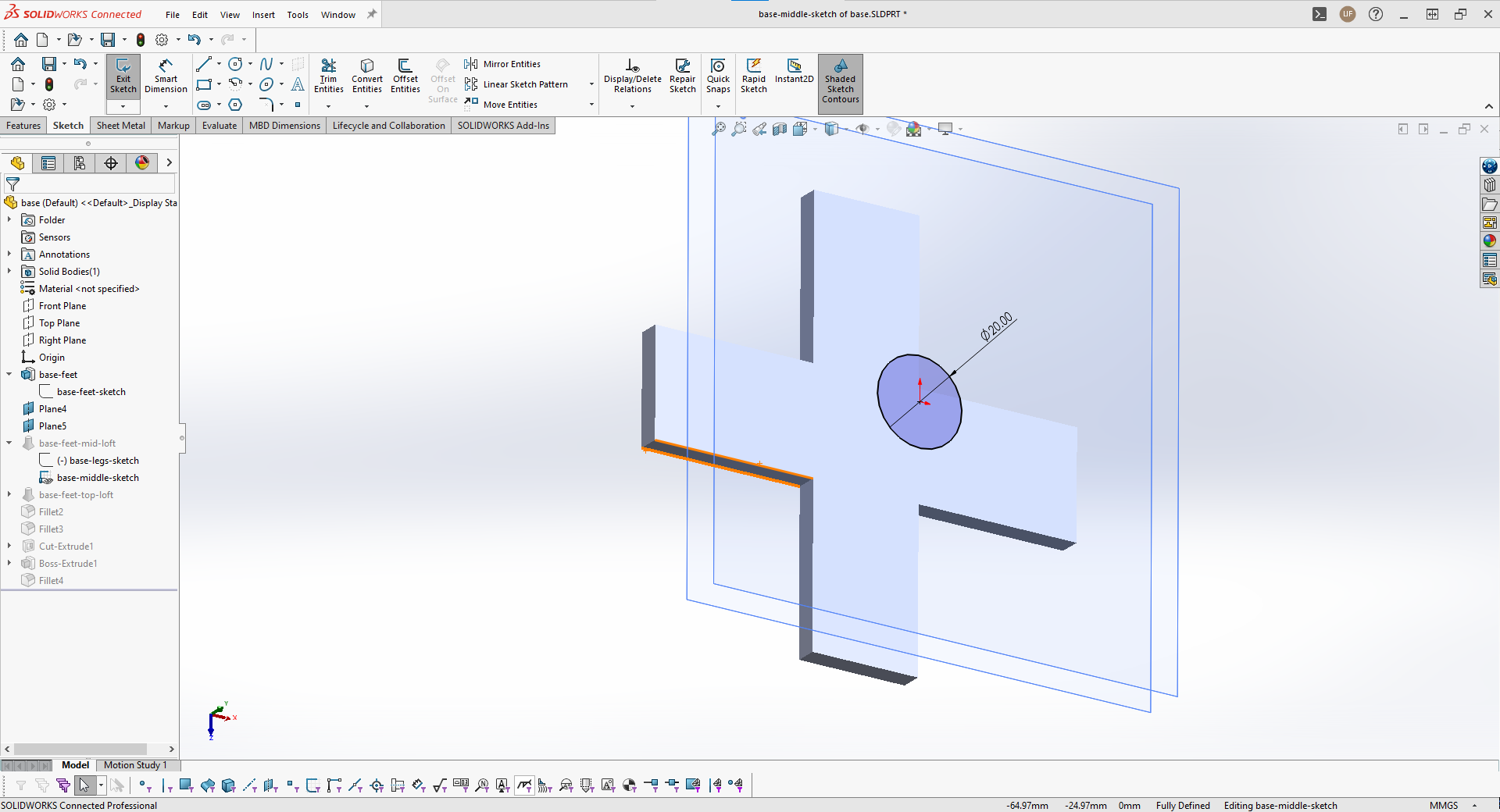The image size is (1500, 812).
Task: Click the feature tree filter field
Action: pyautogui.click(x=90, y=184)
